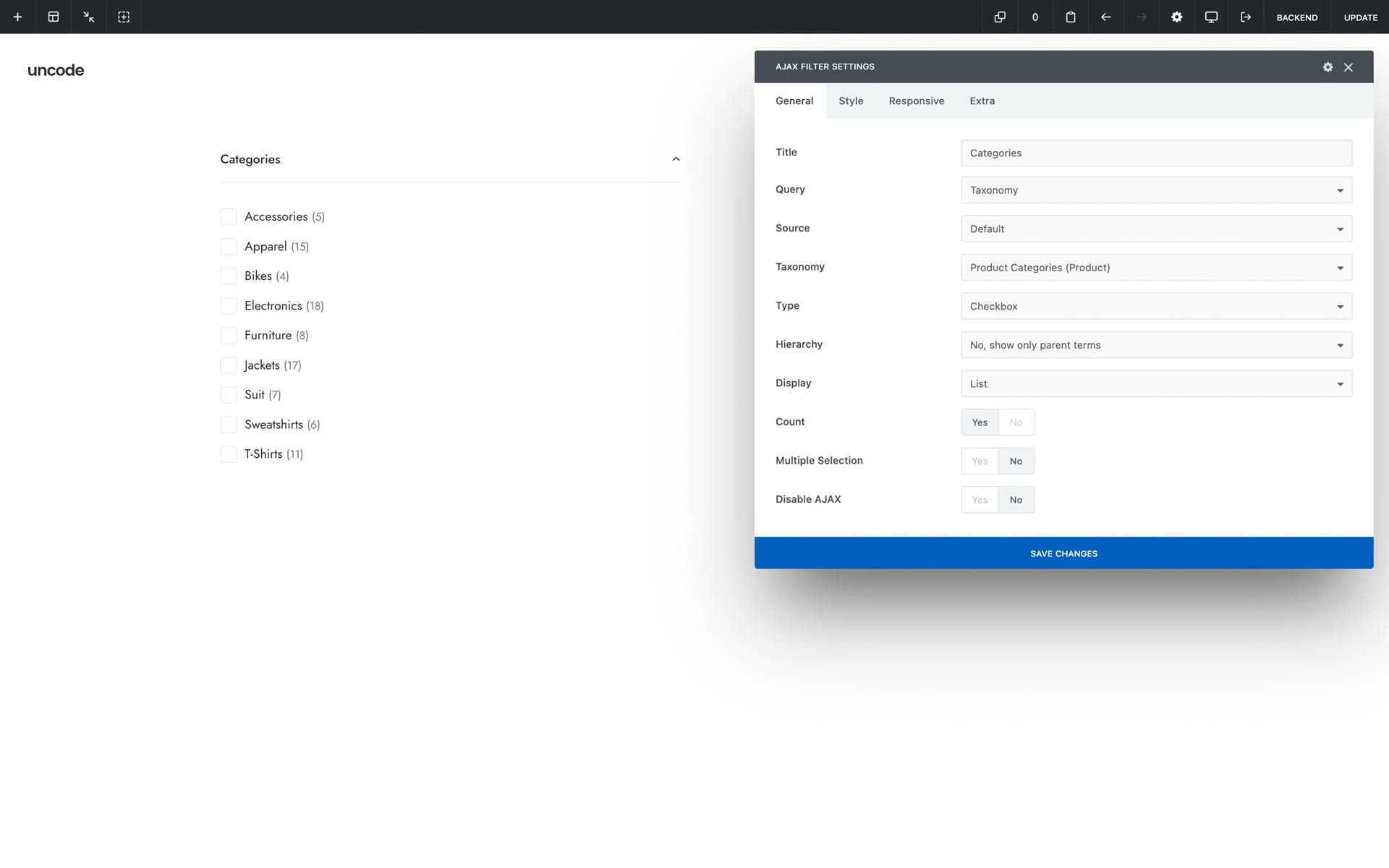
Task: Open the Hierarchy dropdown
Action: click(1155, 345)
